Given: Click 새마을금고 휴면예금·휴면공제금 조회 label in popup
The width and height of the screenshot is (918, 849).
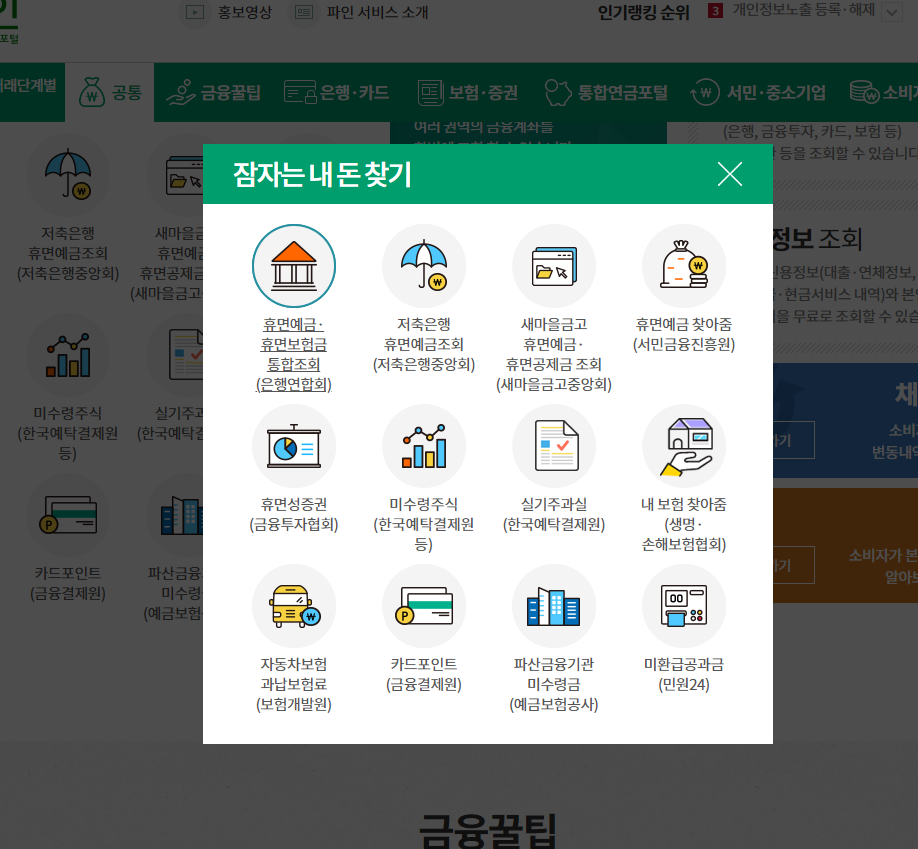Looking at the screenshot, I should click(554, 354).
